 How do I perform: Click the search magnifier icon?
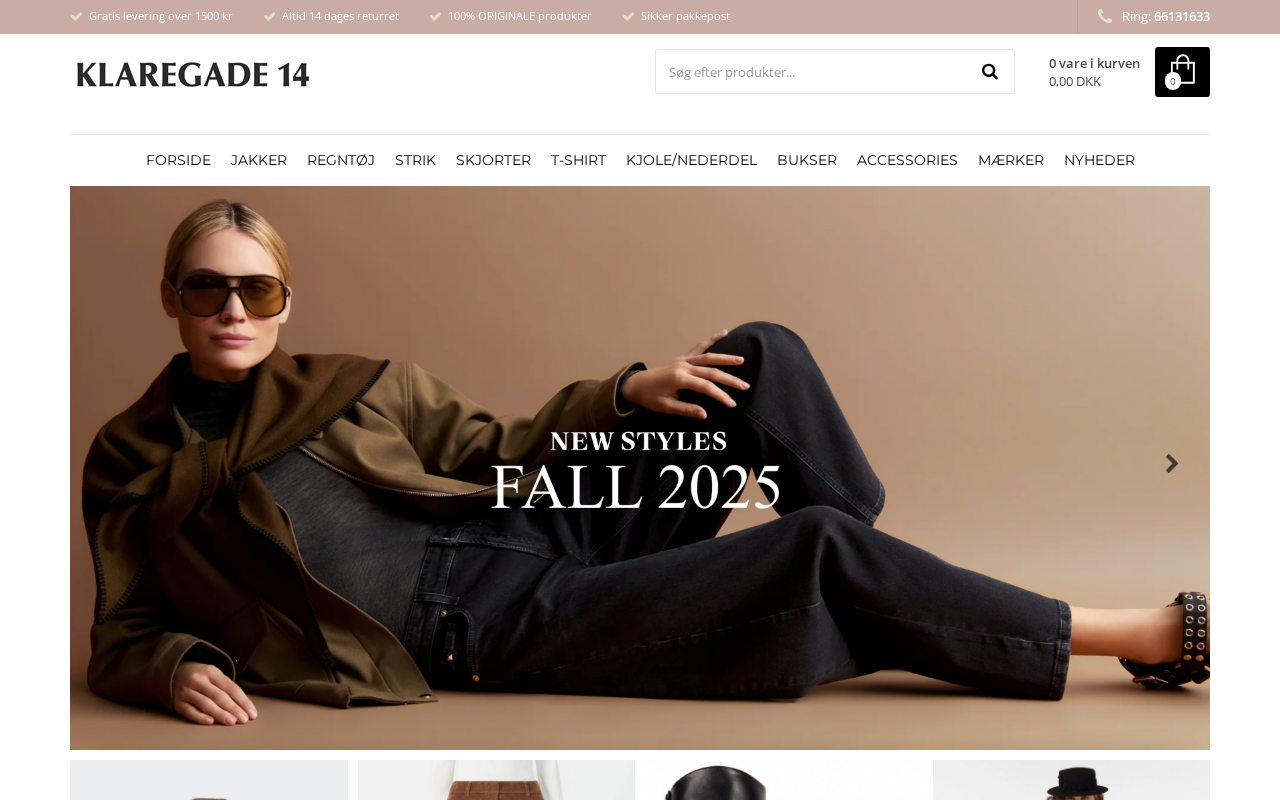[x=989, y=72]
